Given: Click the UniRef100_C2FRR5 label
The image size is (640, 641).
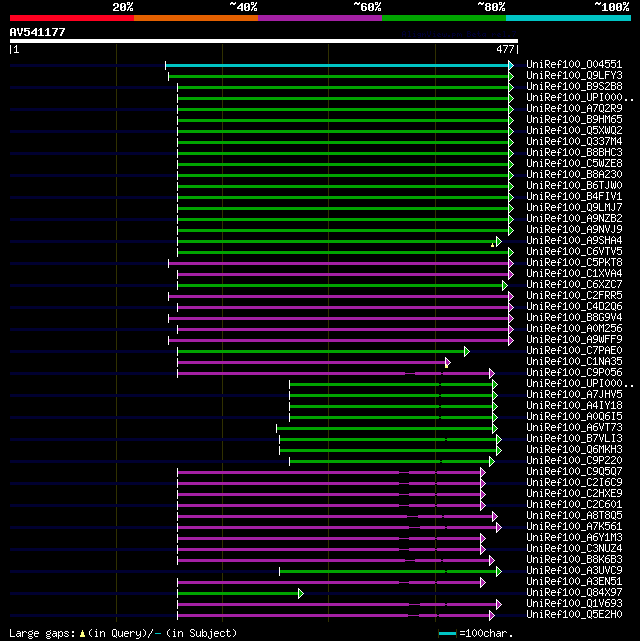Looking at the screenshot, I should coord(574,296).
